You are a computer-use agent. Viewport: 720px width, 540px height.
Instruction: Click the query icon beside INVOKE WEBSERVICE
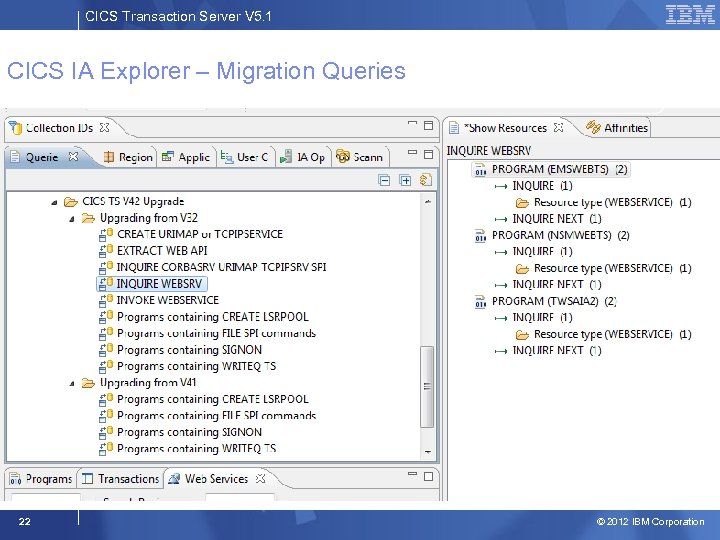[106, 300]
